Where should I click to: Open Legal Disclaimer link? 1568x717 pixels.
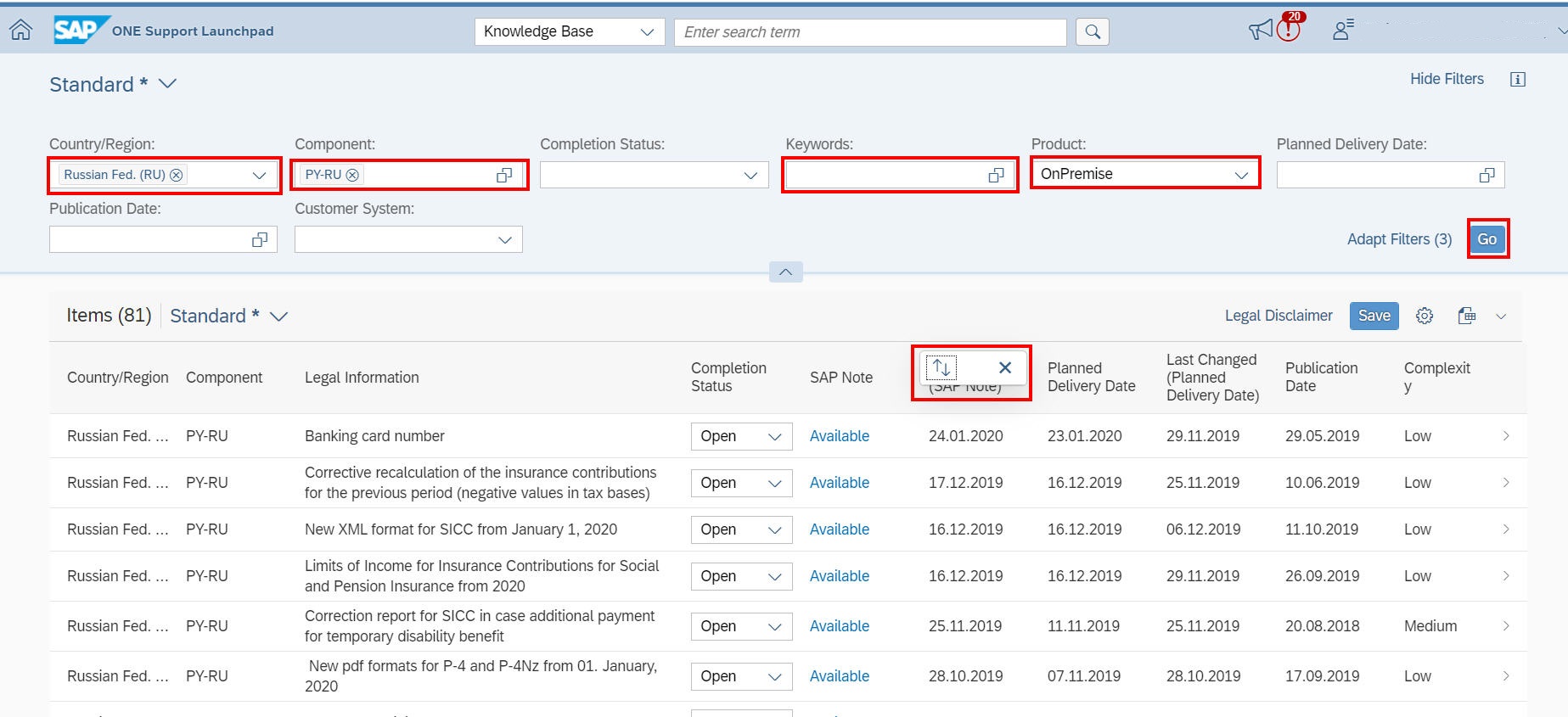[x=1279, y=316]
